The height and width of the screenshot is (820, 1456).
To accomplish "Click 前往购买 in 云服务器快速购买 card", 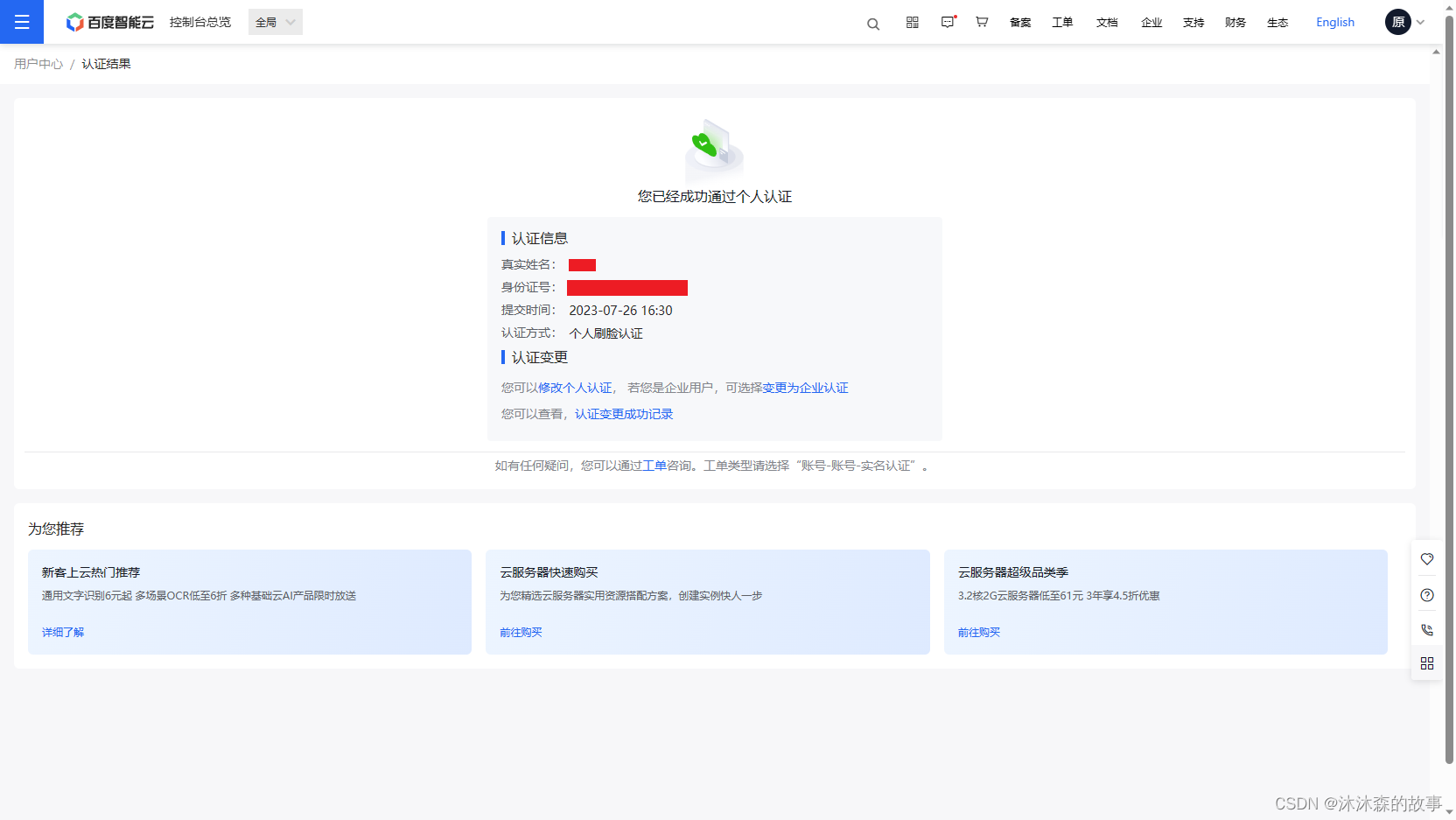I will coord(521,632).
